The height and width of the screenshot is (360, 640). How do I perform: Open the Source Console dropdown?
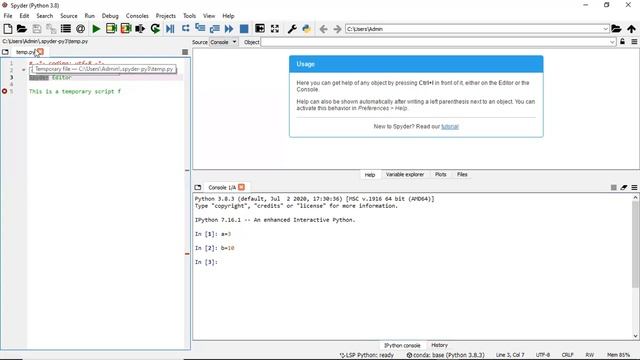(224, 42)
